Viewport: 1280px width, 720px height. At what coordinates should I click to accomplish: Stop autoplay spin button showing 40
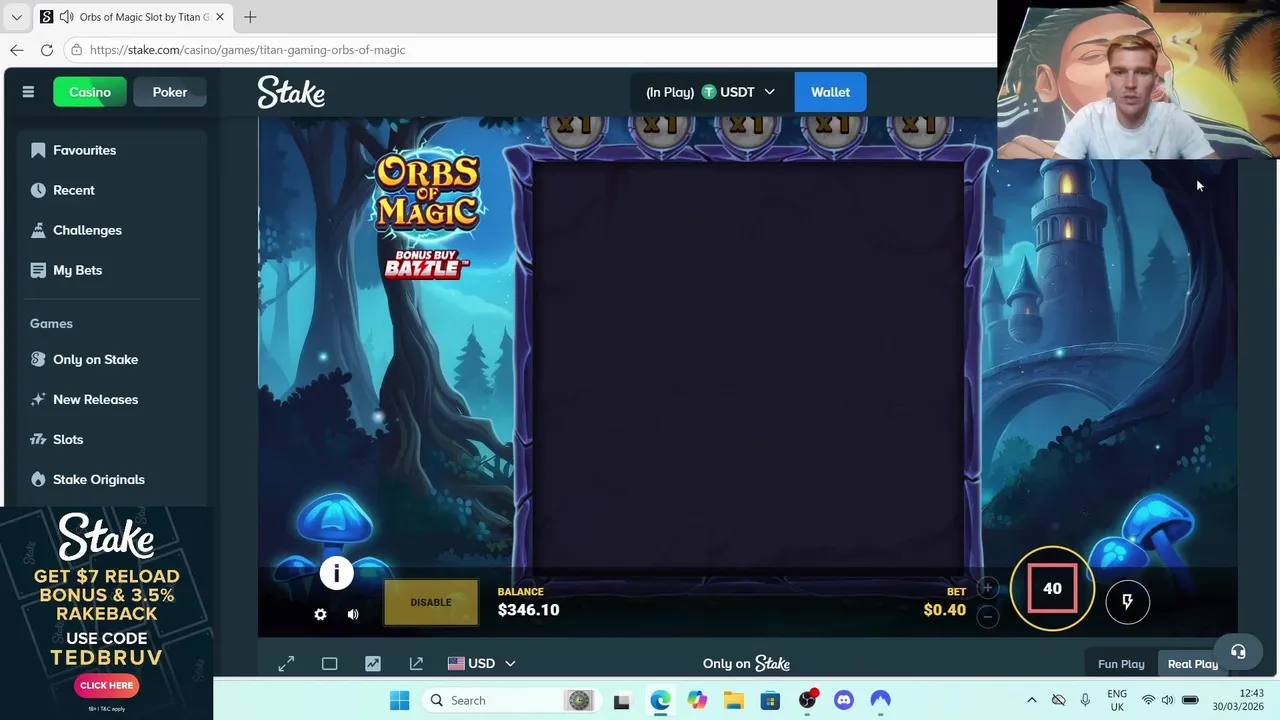pyautogui.click(x=1052, y=589)
